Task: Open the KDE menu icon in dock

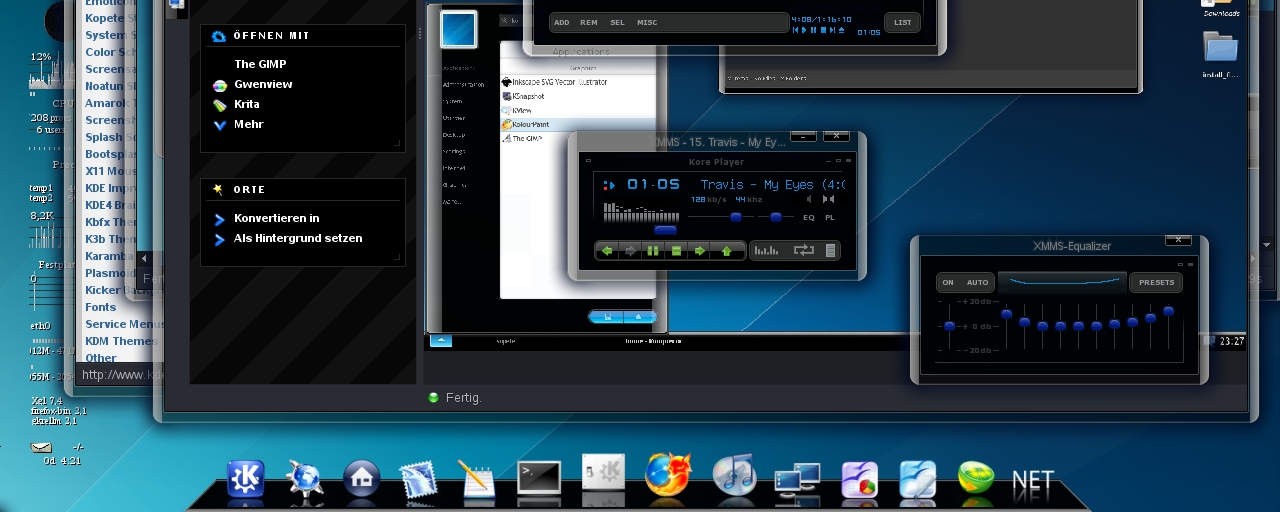Action: (245, 478)
